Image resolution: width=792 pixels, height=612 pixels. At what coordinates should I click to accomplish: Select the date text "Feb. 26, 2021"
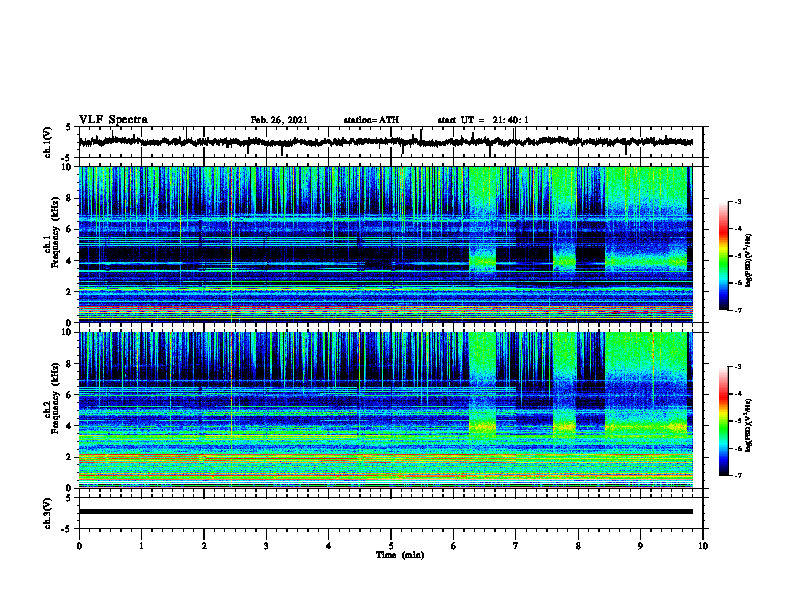[279, 120]
